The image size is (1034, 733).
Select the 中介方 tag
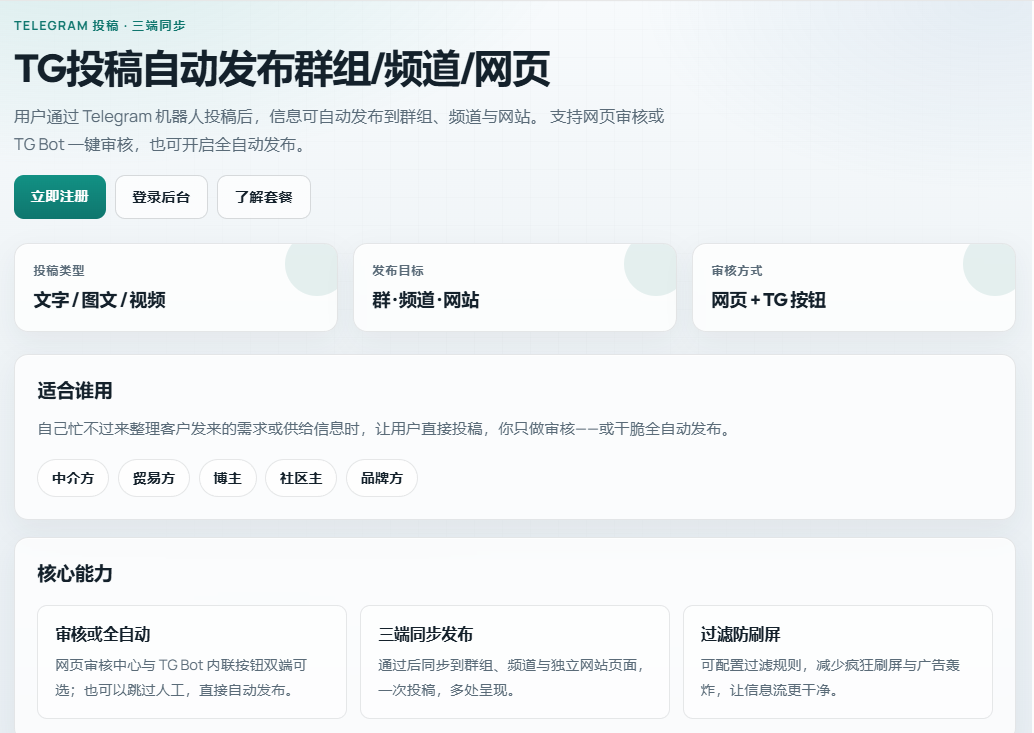[x=73, y=478]
